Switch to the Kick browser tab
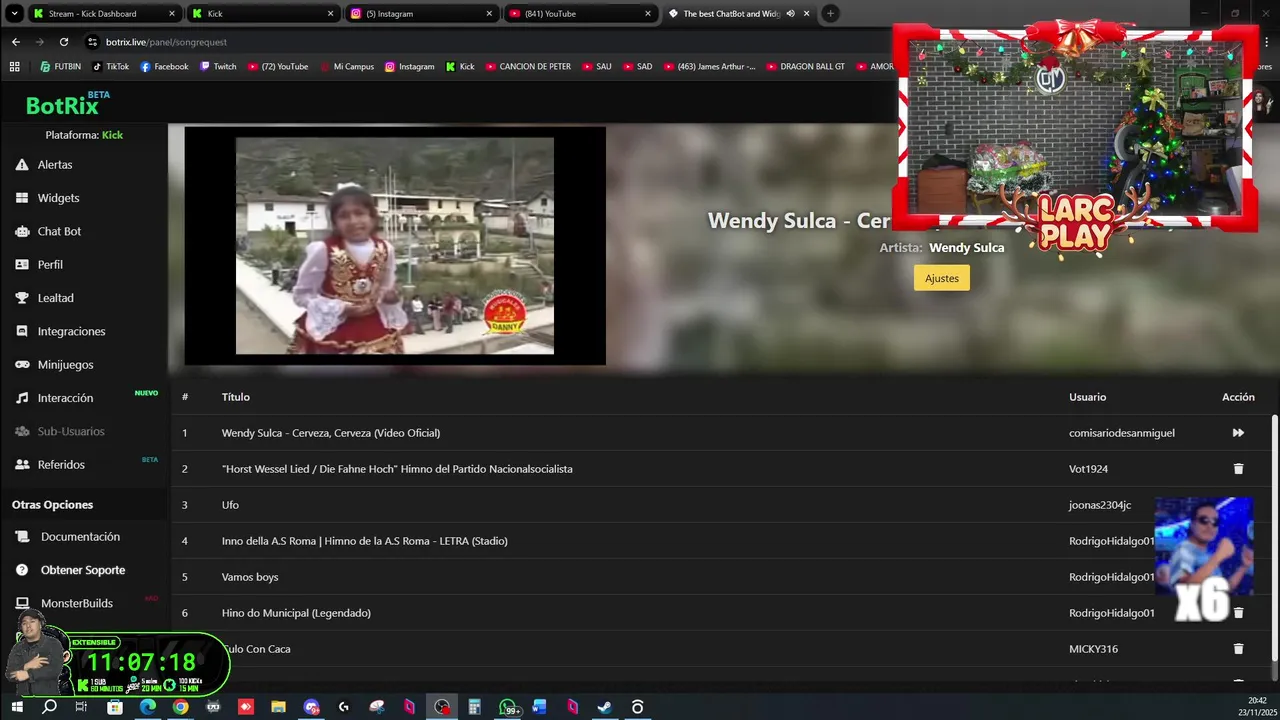 [x=263, y=14]
